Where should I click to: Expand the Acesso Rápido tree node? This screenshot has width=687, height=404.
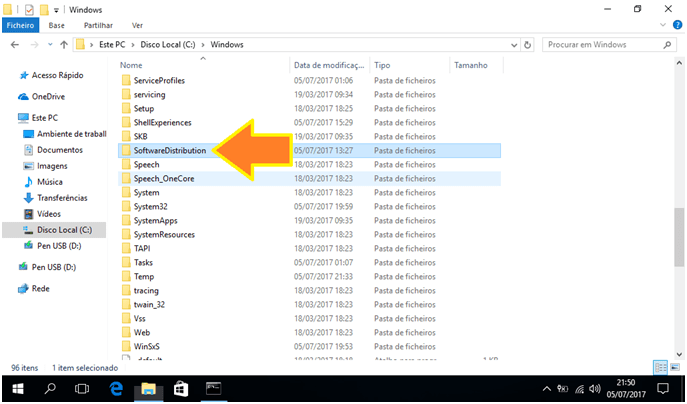[x=10, y=76]
